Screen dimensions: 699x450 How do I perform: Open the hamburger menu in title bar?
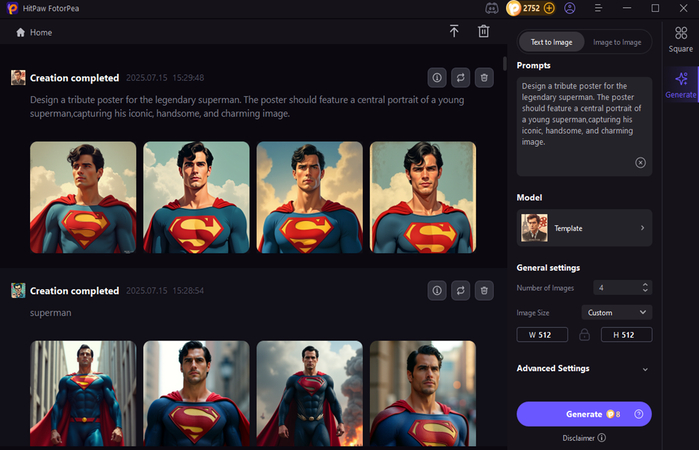click(x=598, y=8)
